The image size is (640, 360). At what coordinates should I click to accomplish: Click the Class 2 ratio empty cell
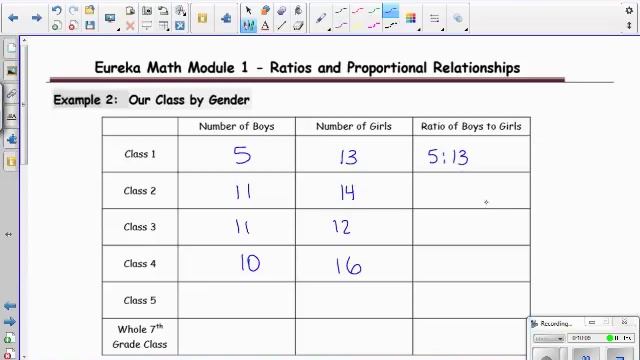[x=471, y=191]
